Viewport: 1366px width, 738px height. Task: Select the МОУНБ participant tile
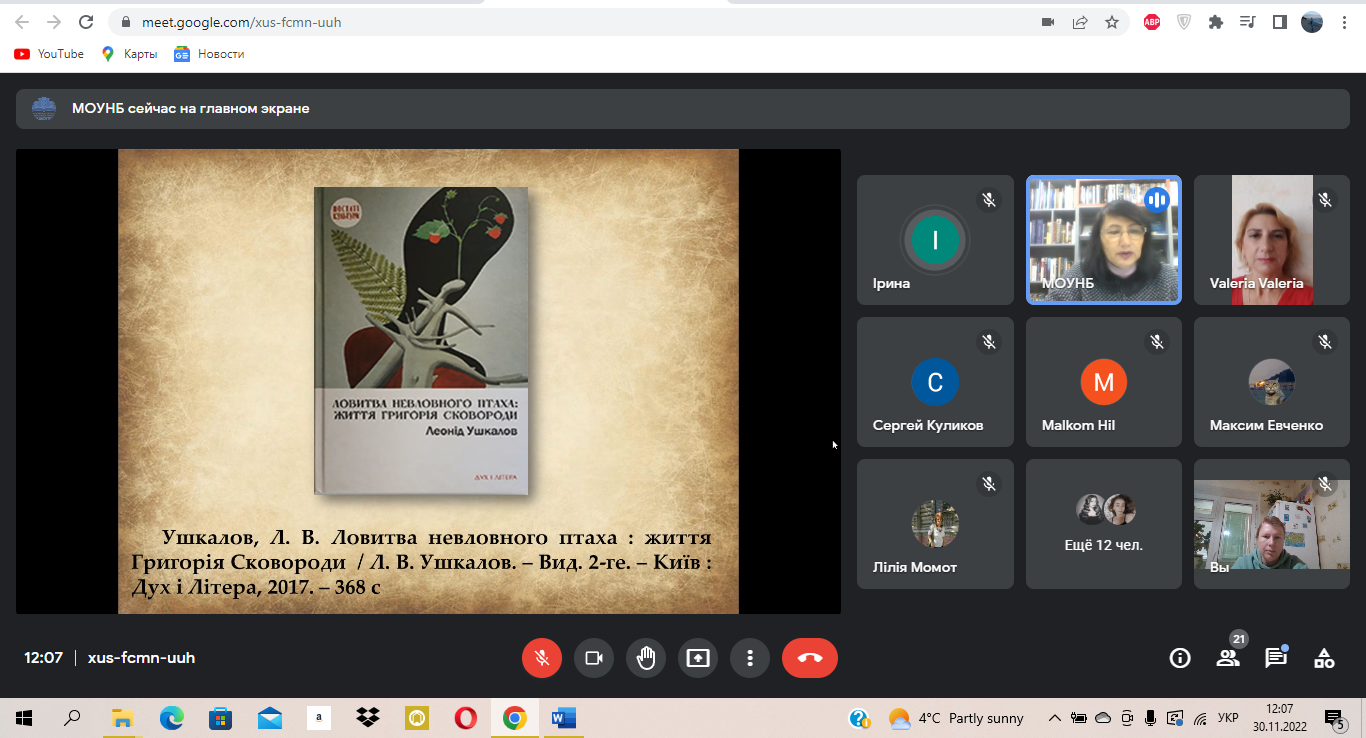(x=1104, y=240)
